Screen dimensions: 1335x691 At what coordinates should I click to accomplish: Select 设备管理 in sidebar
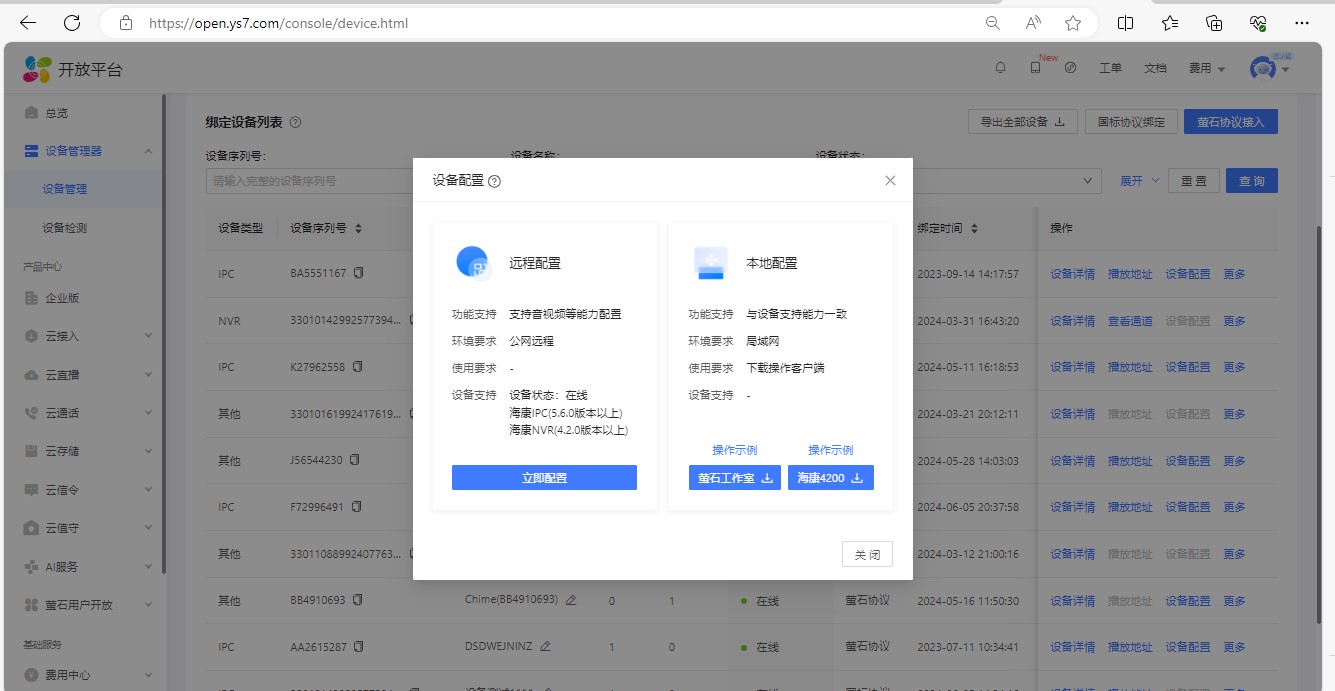coord(65,189)
